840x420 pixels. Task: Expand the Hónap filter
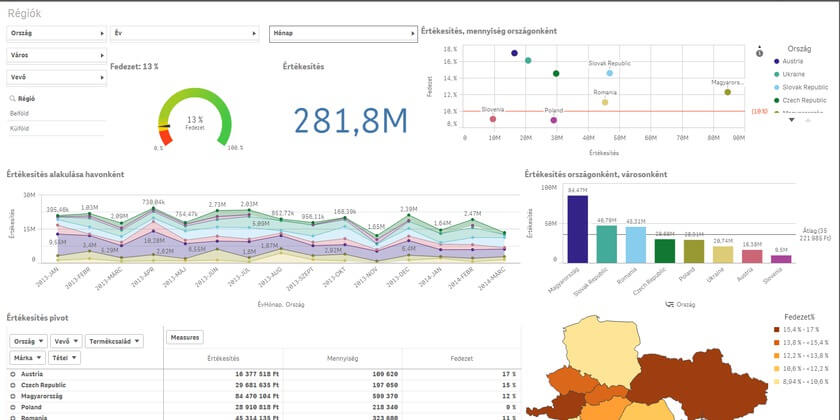point(342,33)
